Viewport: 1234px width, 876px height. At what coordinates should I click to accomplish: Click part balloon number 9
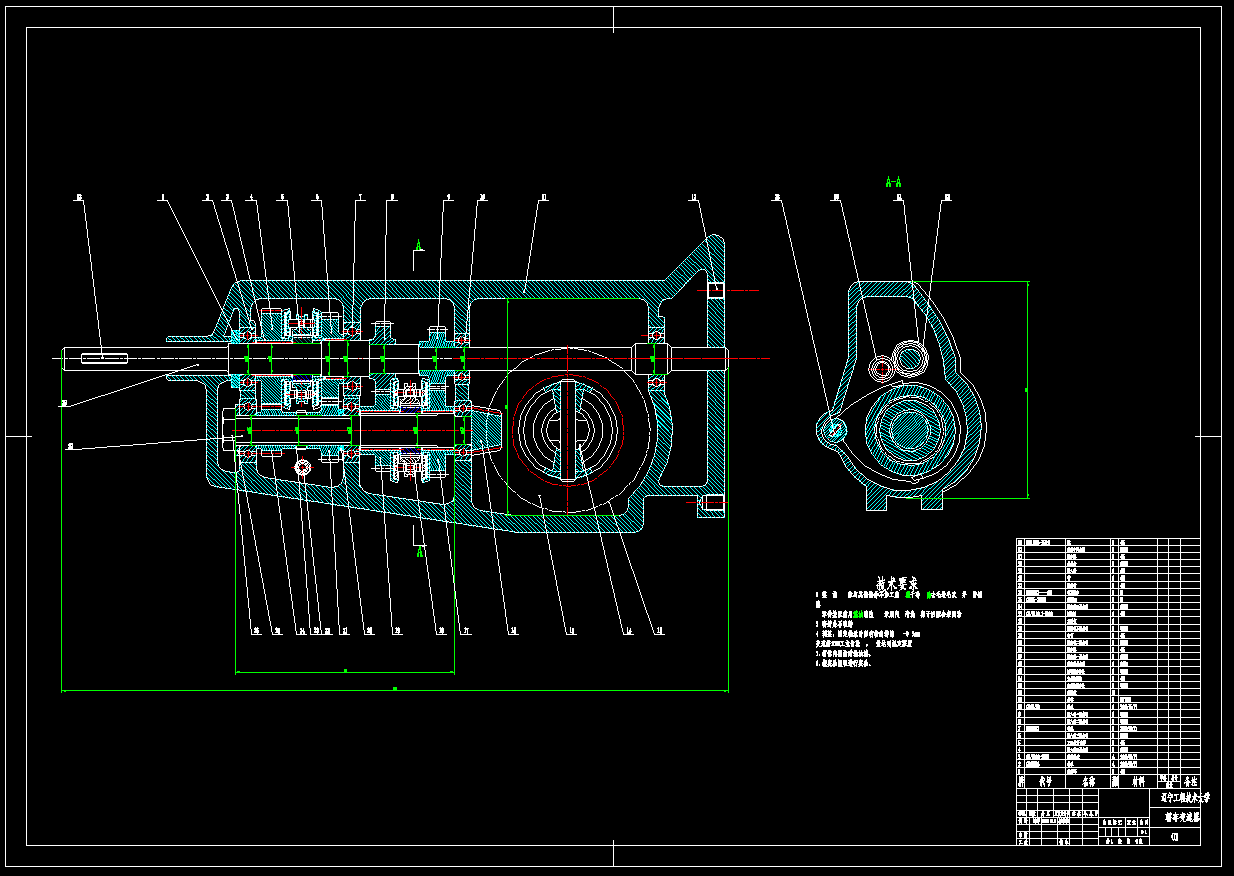pyautogui.click(x=449, y=198)
